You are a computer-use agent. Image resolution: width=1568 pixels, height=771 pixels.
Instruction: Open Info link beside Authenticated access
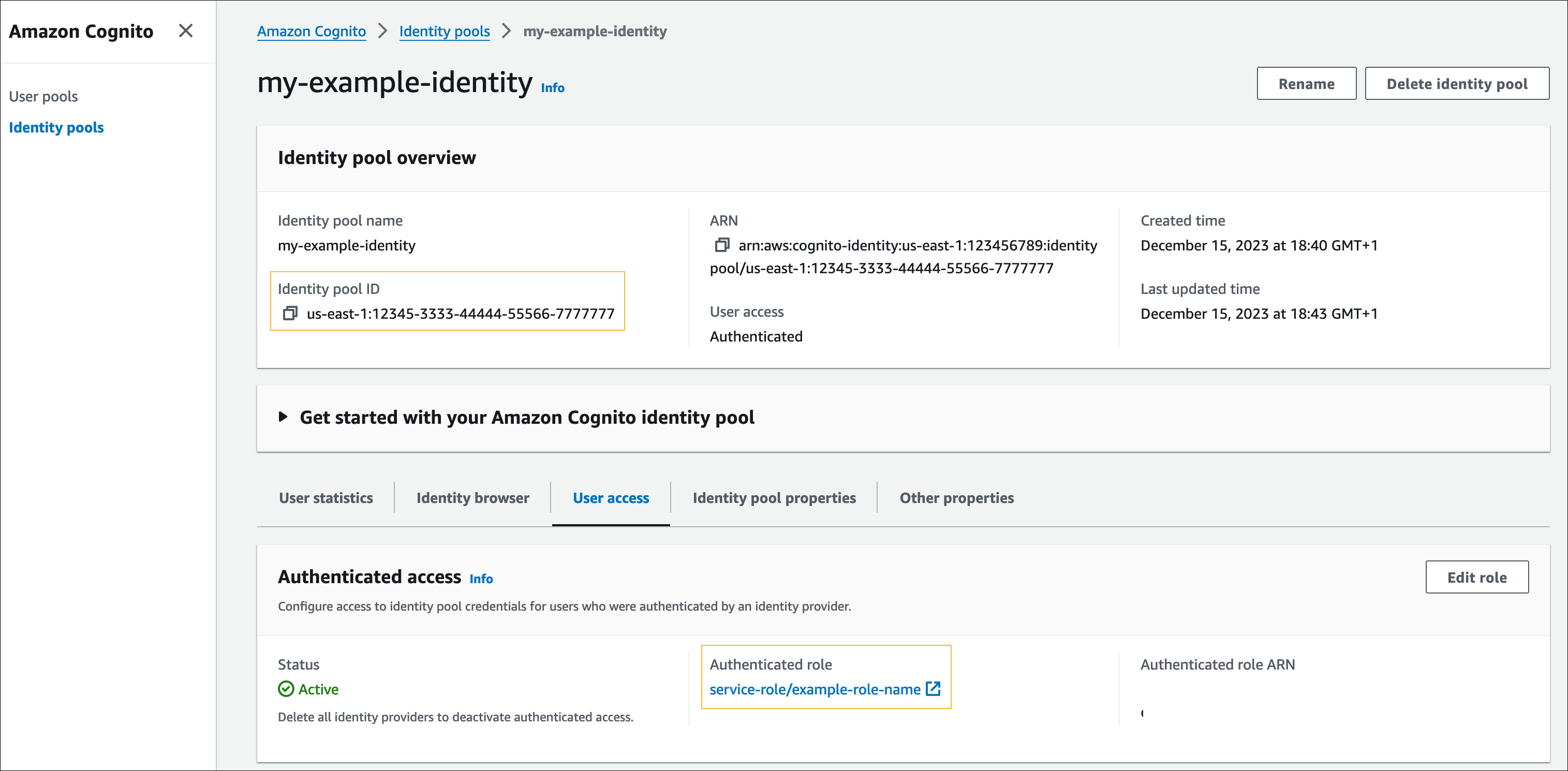[481, 579]
